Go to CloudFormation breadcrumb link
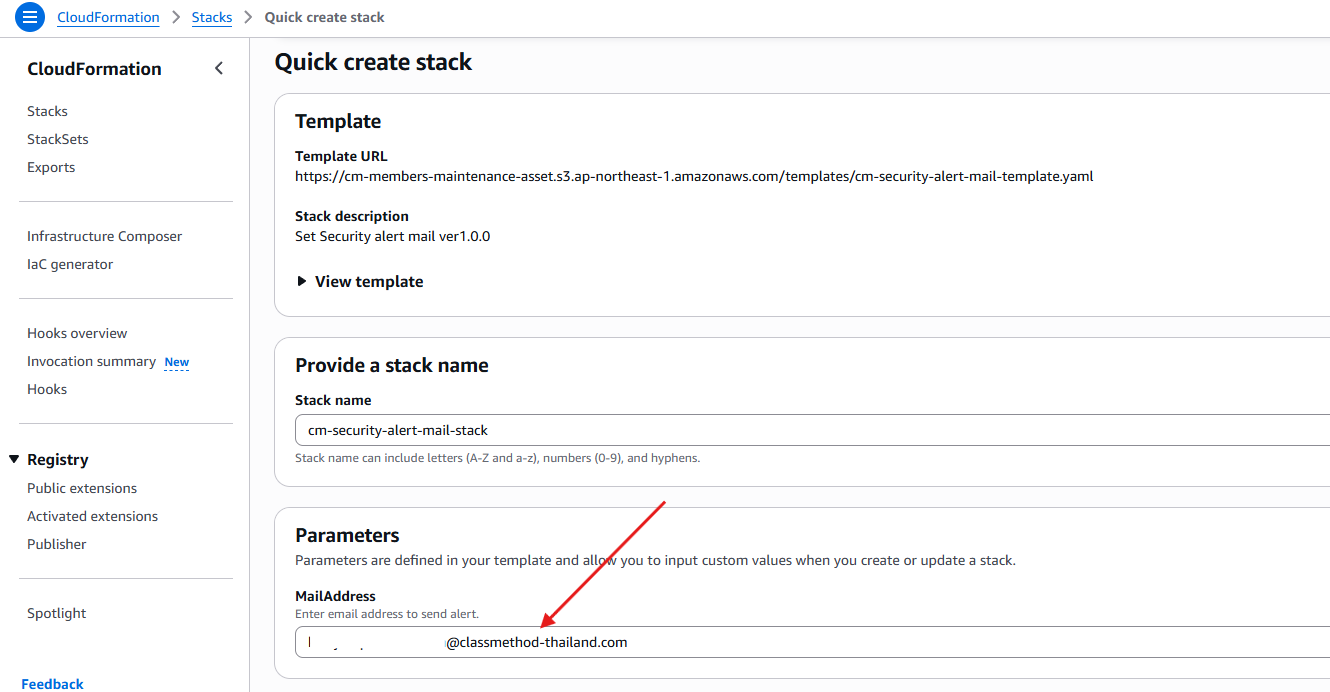The height and width of the screenshot is (692, 1330). point(108,17)
